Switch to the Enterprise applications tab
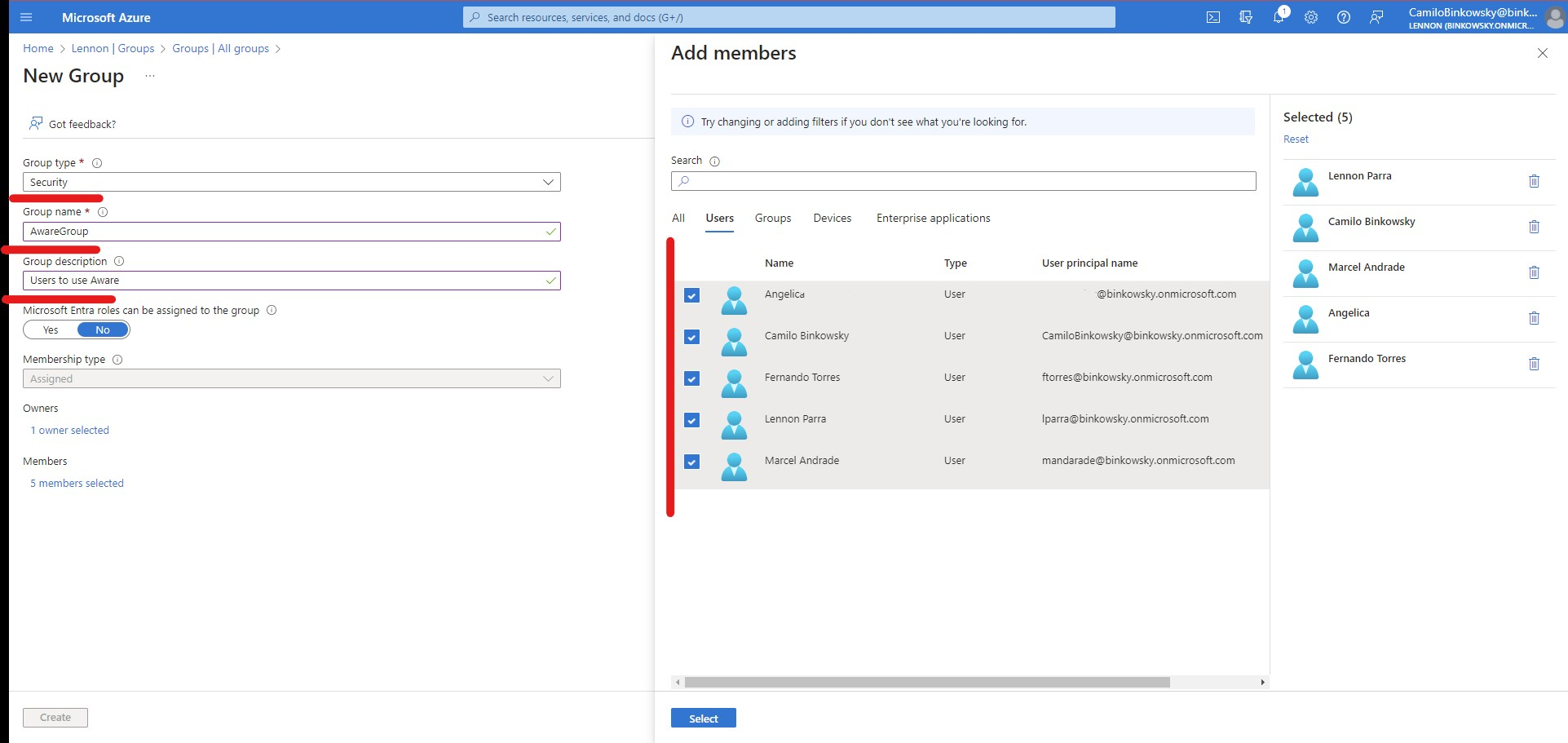 coord(933,218)
